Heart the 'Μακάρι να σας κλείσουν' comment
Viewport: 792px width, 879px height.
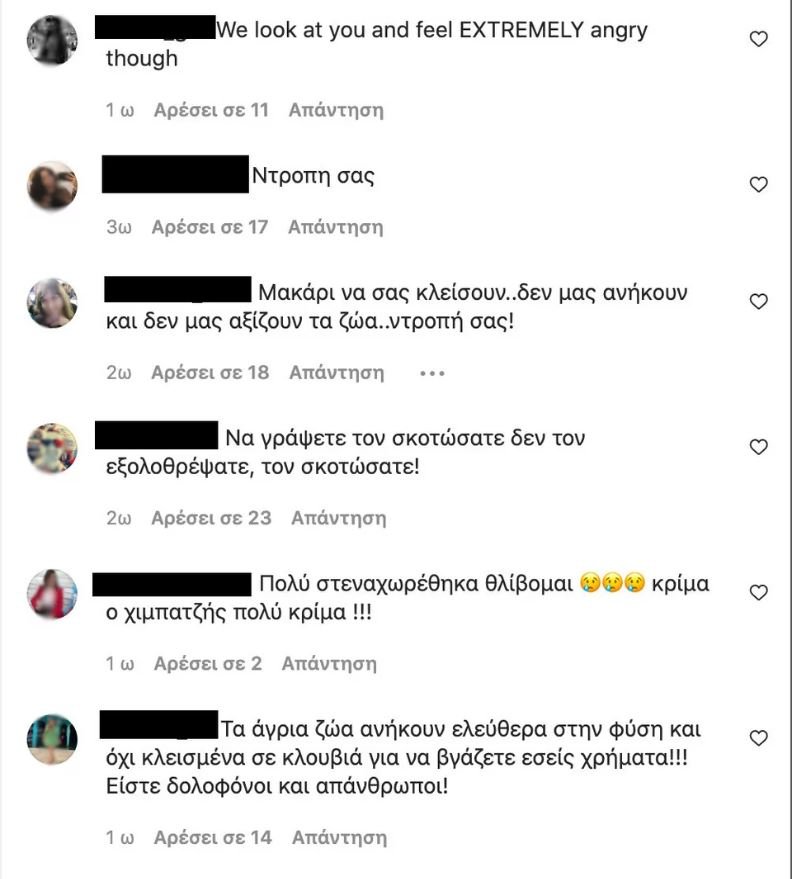coord(758,302)
